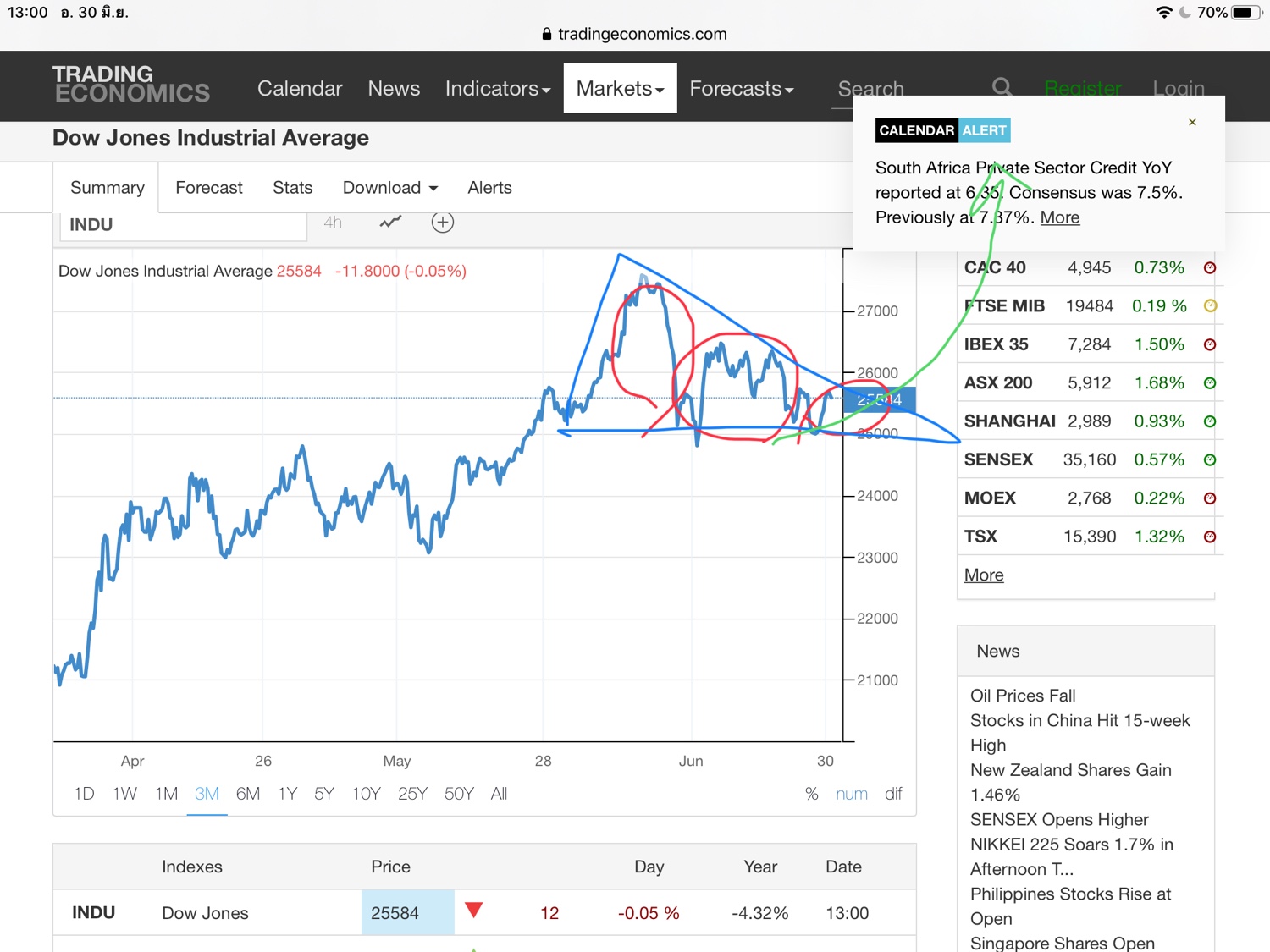Open the FTSE MIB index row
This screenshot has width=1270, height=952.
(x=1090, y=306)
